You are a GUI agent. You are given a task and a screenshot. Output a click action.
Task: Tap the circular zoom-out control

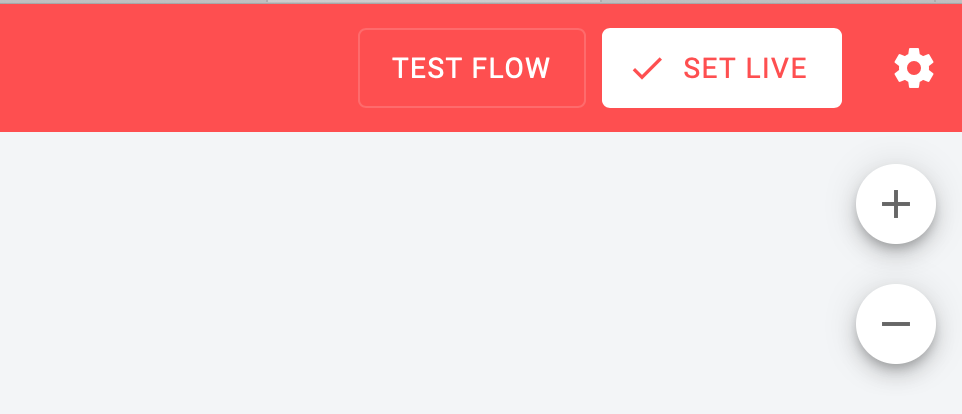[895, 324]
